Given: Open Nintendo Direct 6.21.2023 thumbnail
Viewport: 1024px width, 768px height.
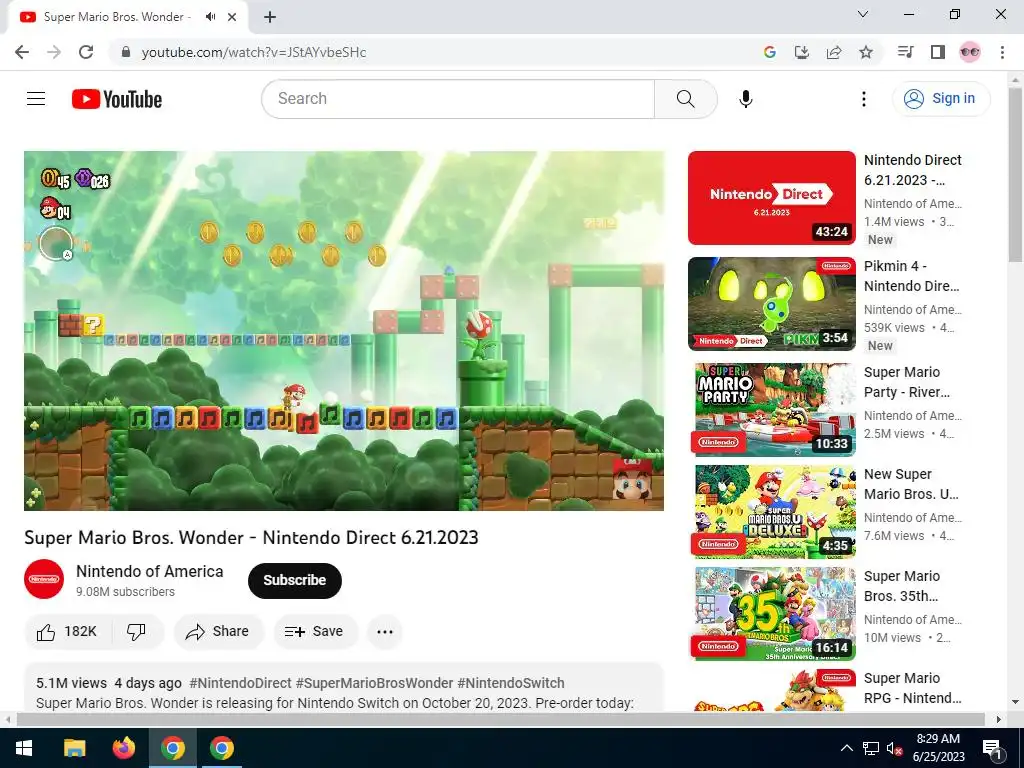Looking at the screenshot, I should tap(772, 198).
